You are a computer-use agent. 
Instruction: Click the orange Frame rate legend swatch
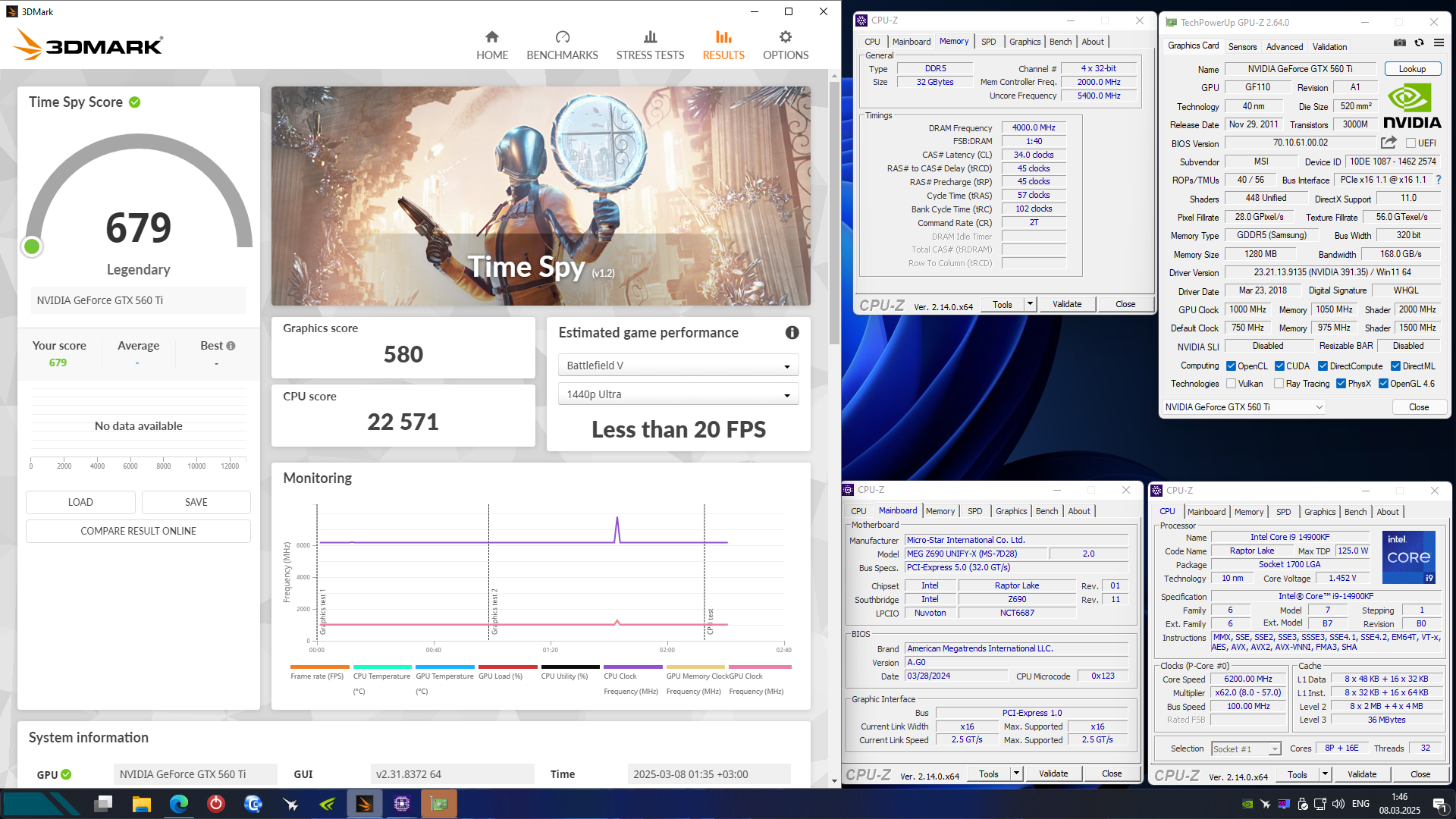click(x=319, y=667)
